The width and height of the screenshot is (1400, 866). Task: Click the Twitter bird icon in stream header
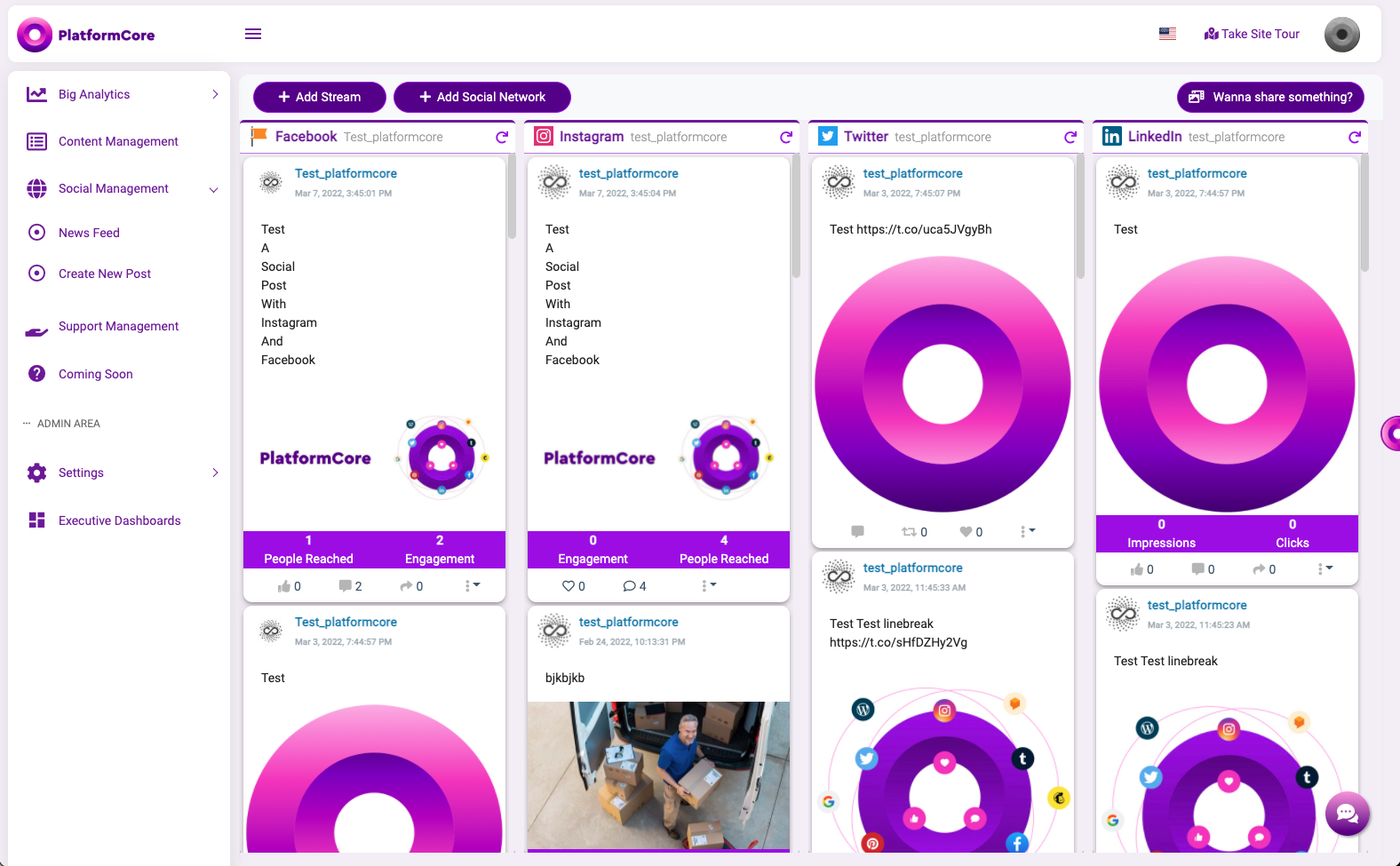[827, 136]
